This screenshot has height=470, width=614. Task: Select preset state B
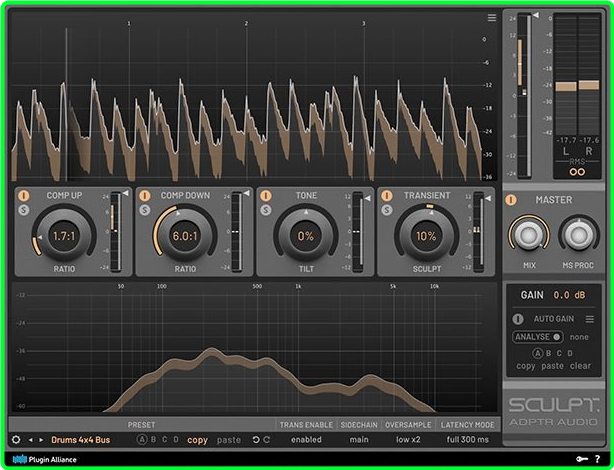pos(154,440)
